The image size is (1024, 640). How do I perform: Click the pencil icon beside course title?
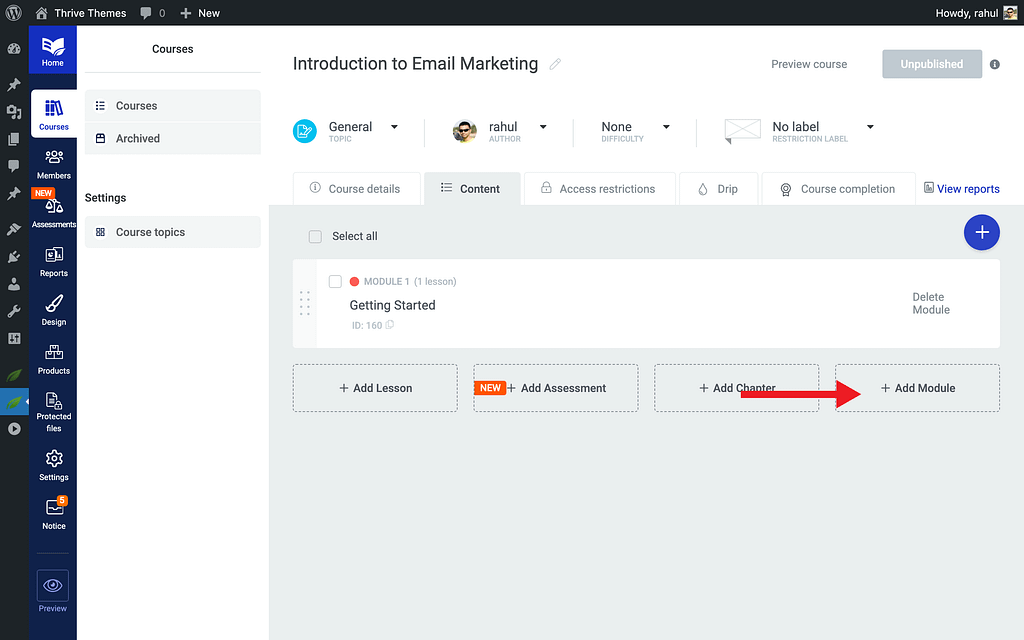(x=555, y=64)
